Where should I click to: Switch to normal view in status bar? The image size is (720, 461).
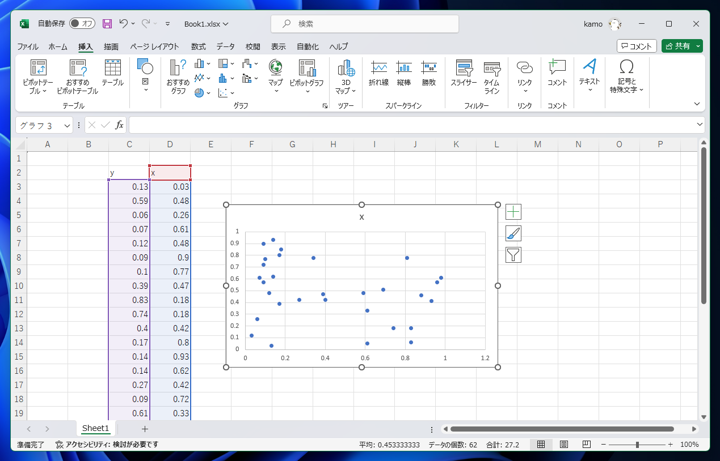pyautogui.click(x=541, y=444)
